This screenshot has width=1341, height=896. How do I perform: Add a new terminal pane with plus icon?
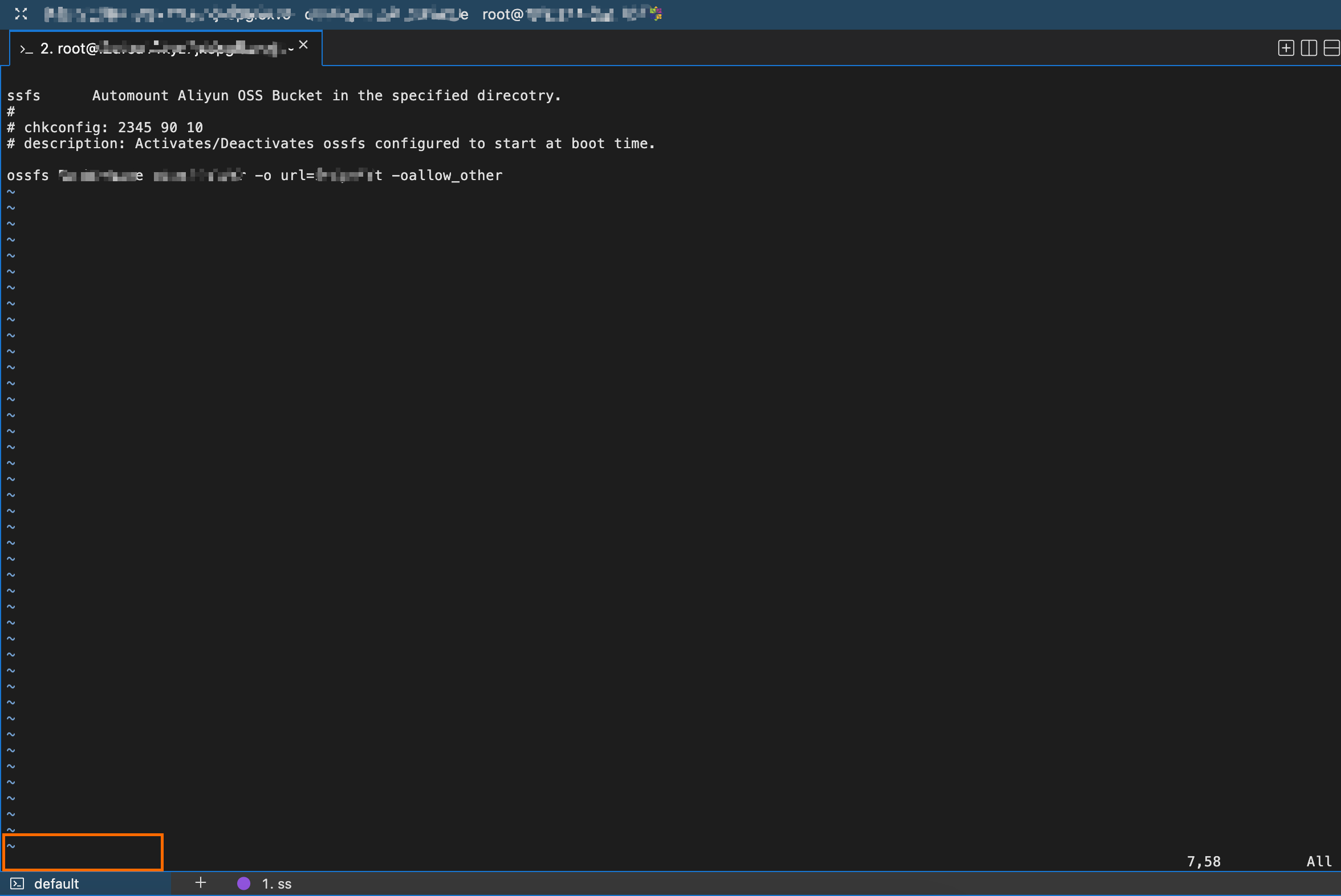tap(1286, 48)
